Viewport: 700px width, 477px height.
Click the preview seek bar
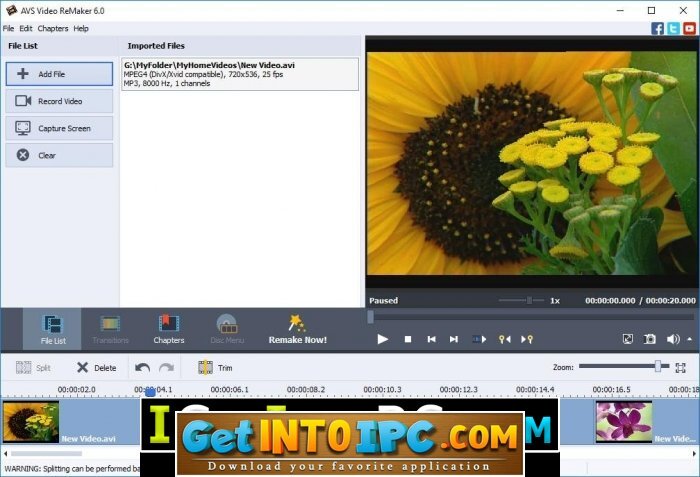point(531,317)
